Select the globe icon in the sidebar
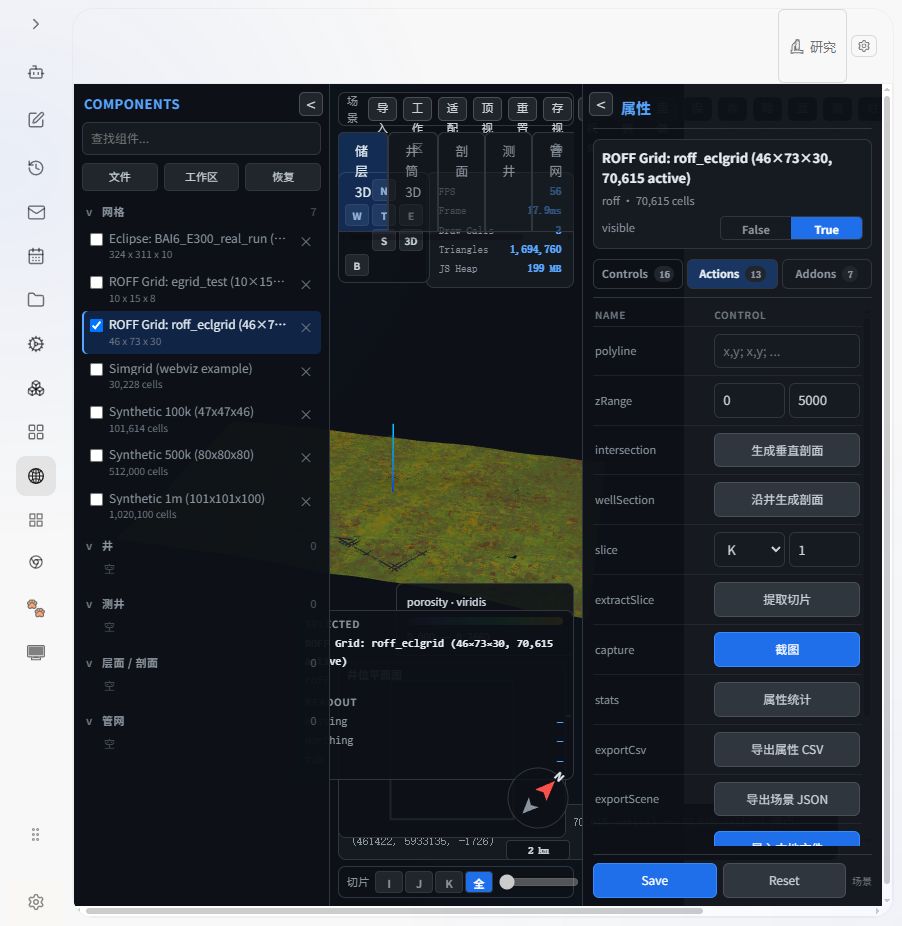Image resolution: width=902 pixels, height=926 pixels. 36,476
